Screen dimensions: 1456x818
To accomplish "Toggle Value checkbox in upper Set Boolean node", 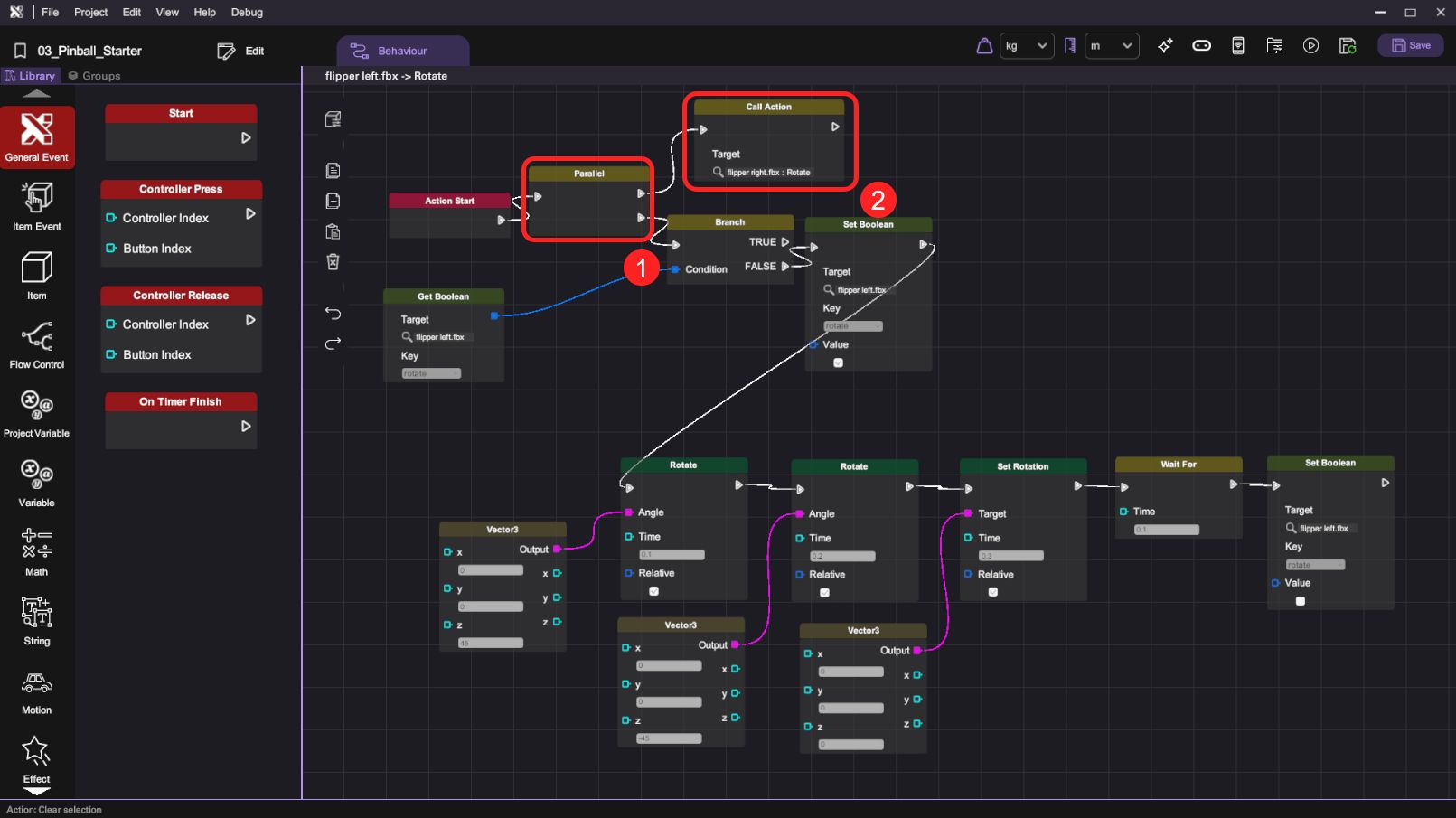I will tap(838, 362).
